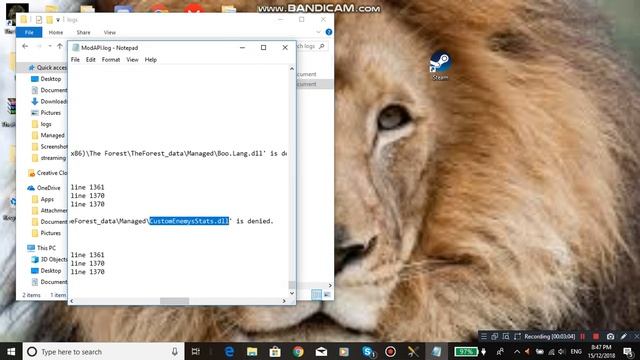Open Microsoft Edge from taskbar
The height and width of the screenshot is (360, 640).
point(229,351)
